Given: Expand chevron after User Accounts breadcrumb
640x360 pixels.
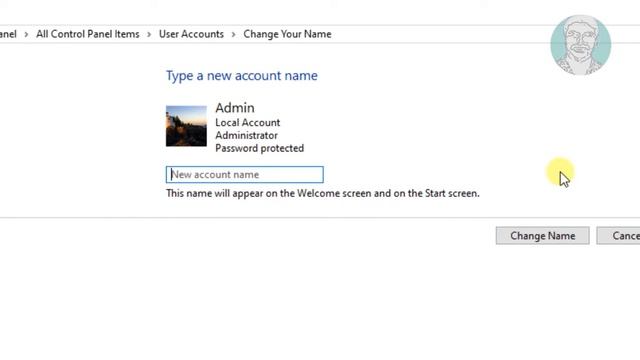Looking at the screenshot, I should point(233,34).
